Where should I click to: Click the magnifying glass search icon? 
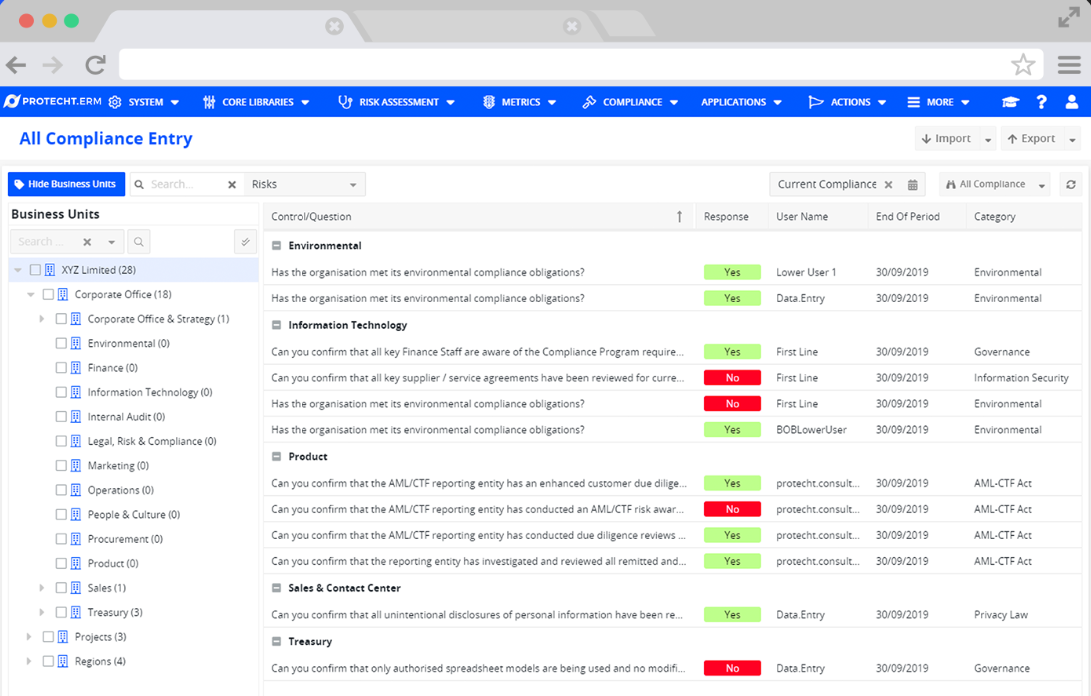tap(139, 241)
